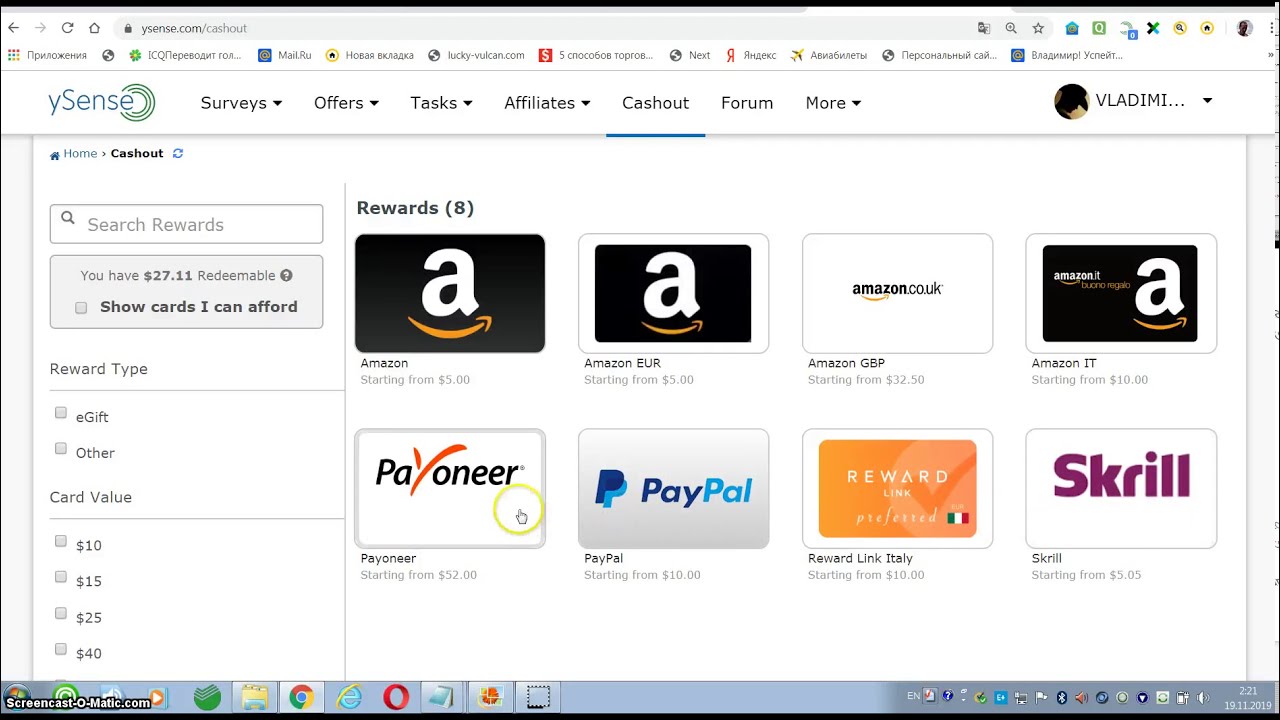Screen dimensions: 1280x720
Task: Click the black and blue X extension icon
Action: click(x=1153, y=28)
